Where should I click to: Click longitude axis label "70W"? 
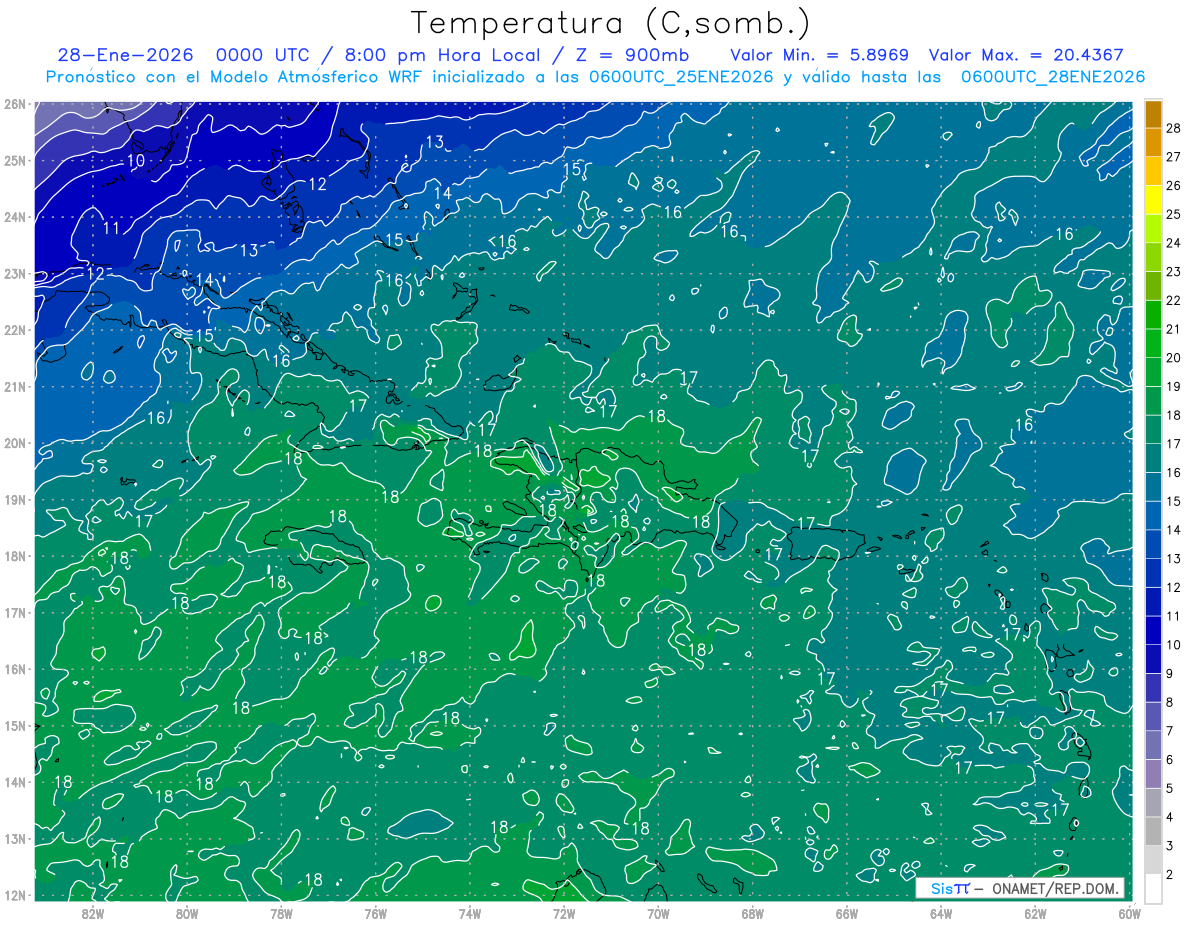[x=658, y=913]
